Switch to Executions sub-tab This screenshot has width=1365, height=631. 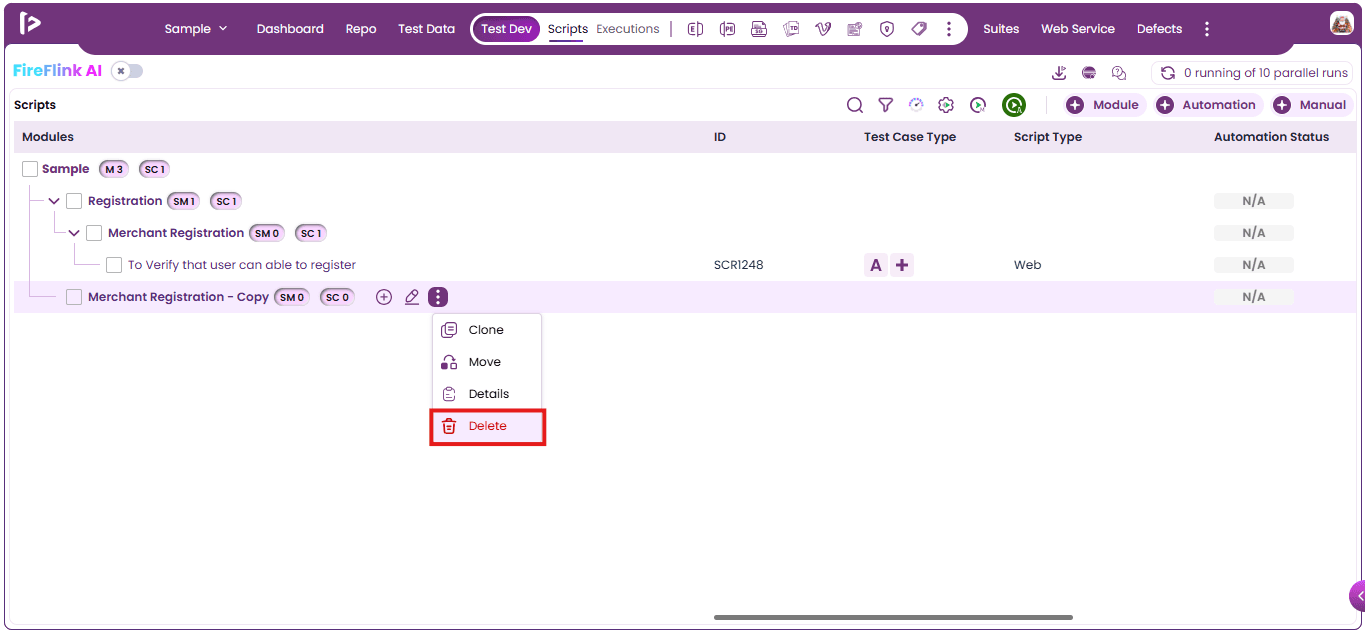pos(628,29)
